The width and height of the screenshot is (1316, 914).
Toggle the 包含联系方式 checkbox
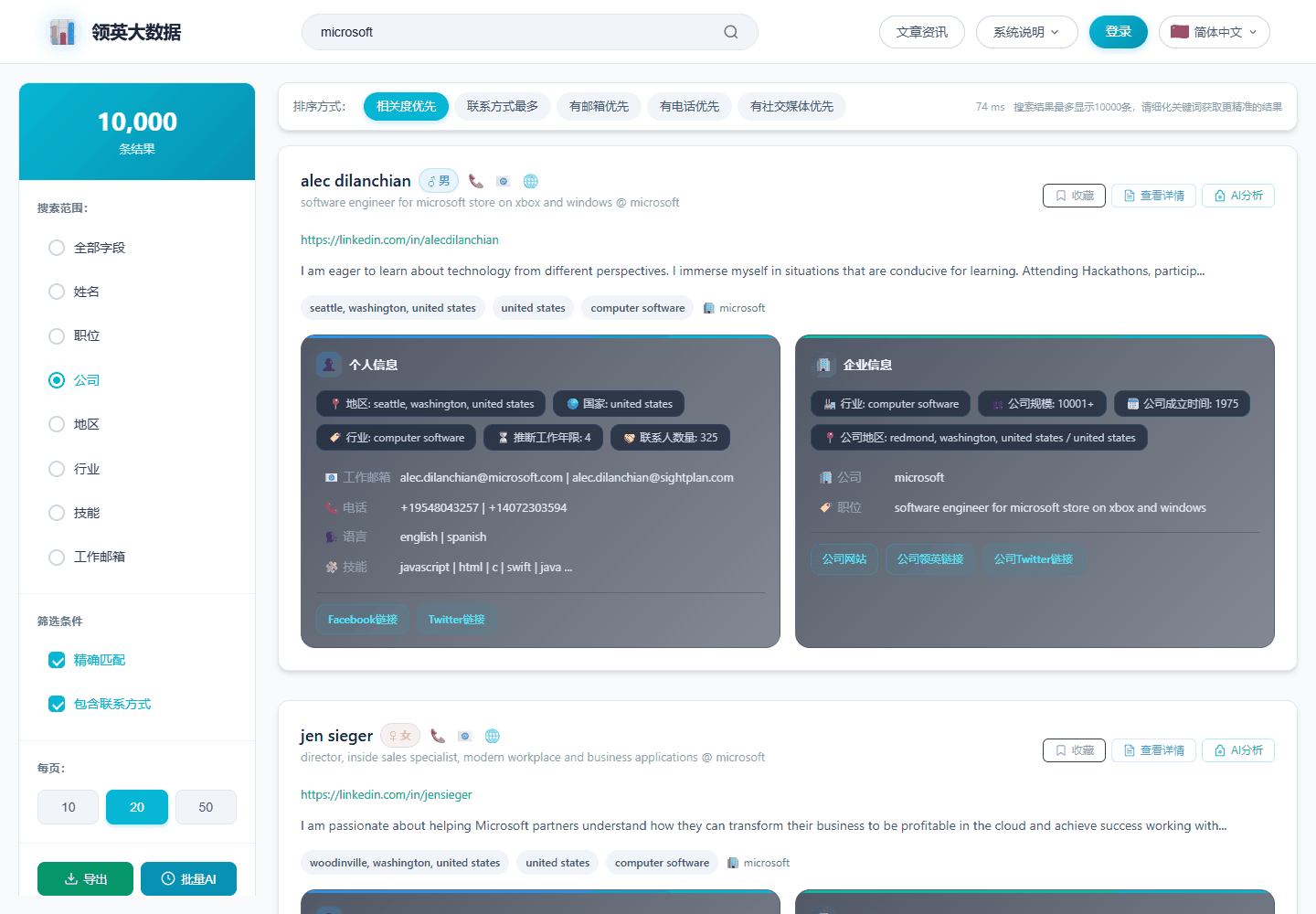57,704
